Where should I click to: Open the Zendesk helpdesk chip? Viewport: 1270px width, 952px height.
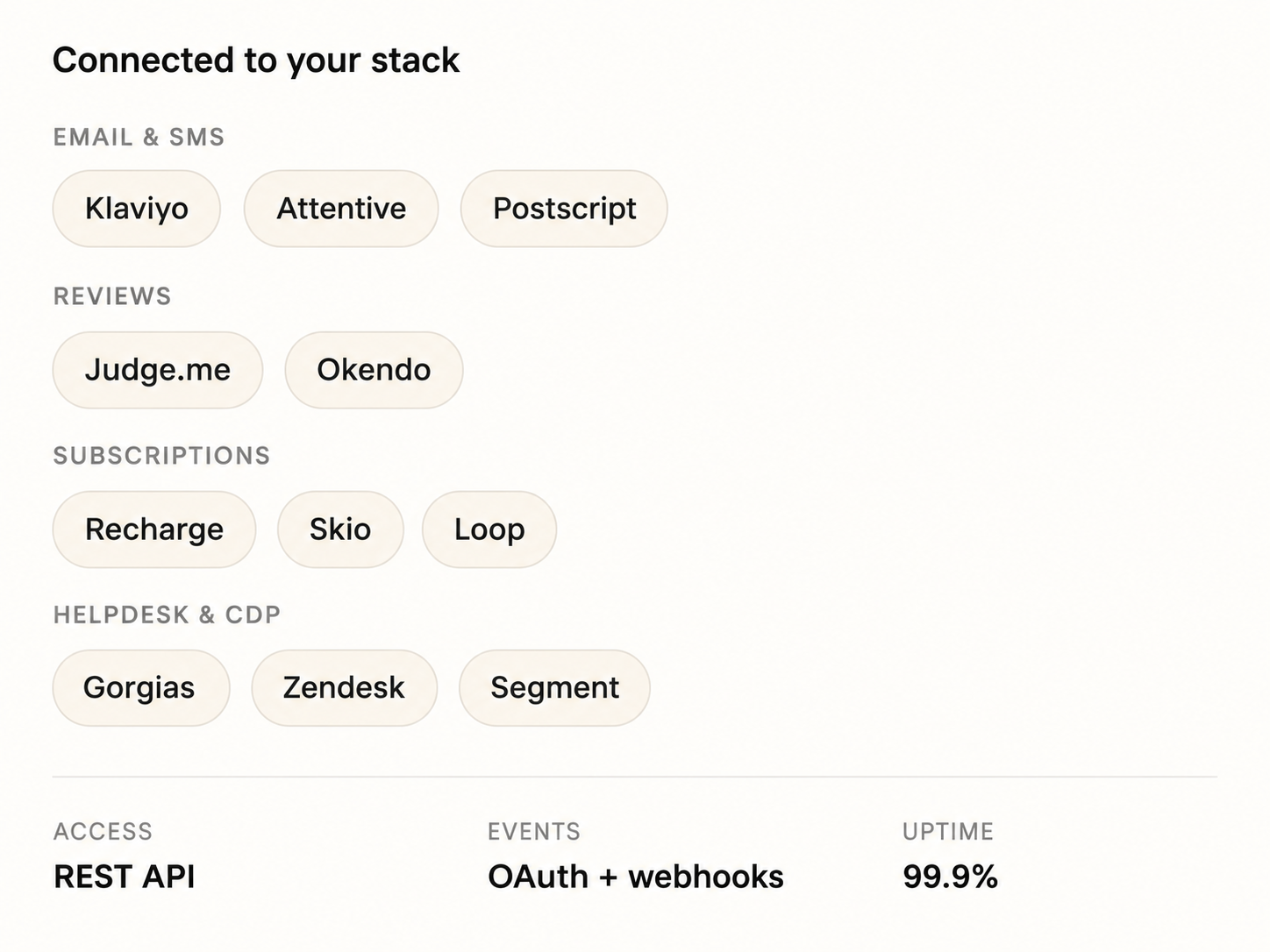pyautogui.click(x=344, y=688)
